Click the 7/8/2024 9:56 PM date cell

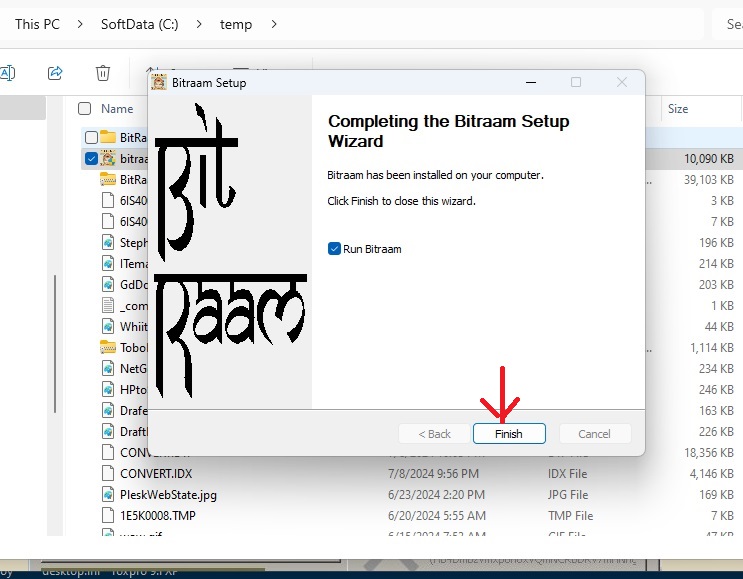tap(433, 473)
